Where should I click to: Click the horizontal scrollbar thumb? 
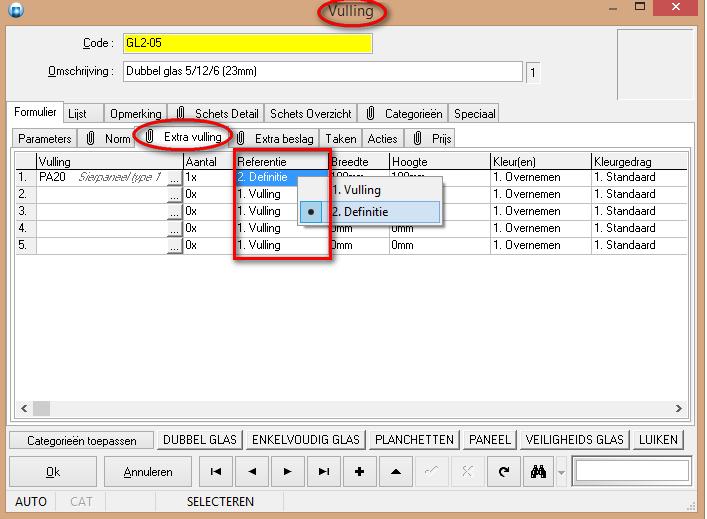41,409
